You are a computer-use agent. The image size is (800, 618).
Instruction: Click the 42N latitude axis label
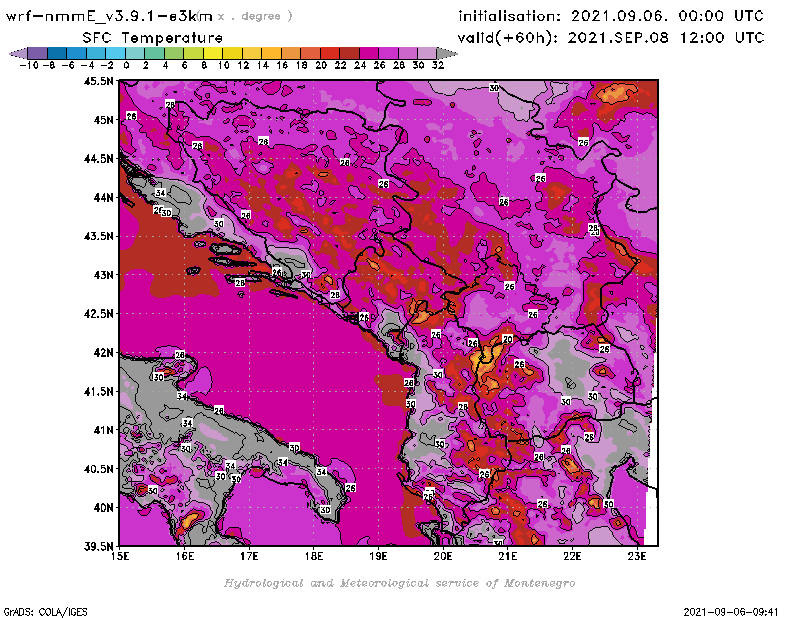tap(102, 352)
